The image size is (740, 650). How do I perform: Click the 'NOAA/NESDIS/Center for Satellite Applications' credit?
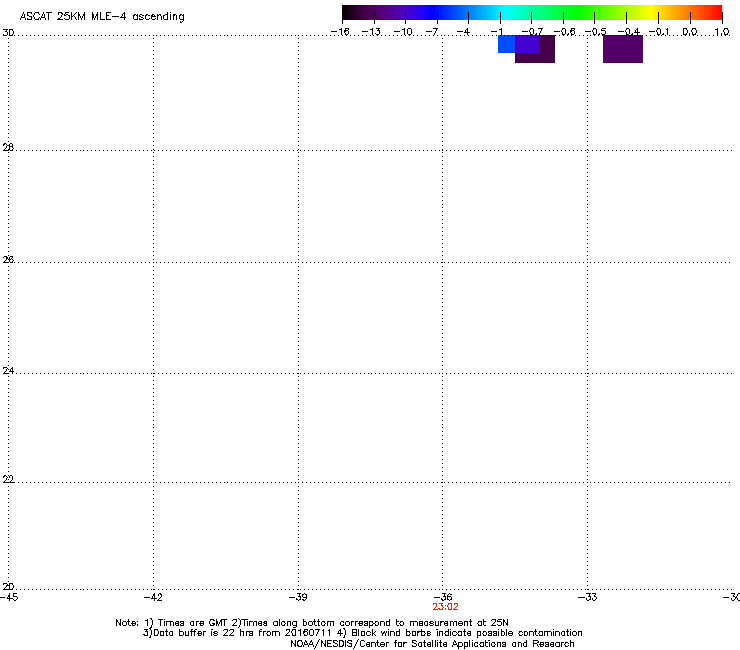(x=432, y=644)
